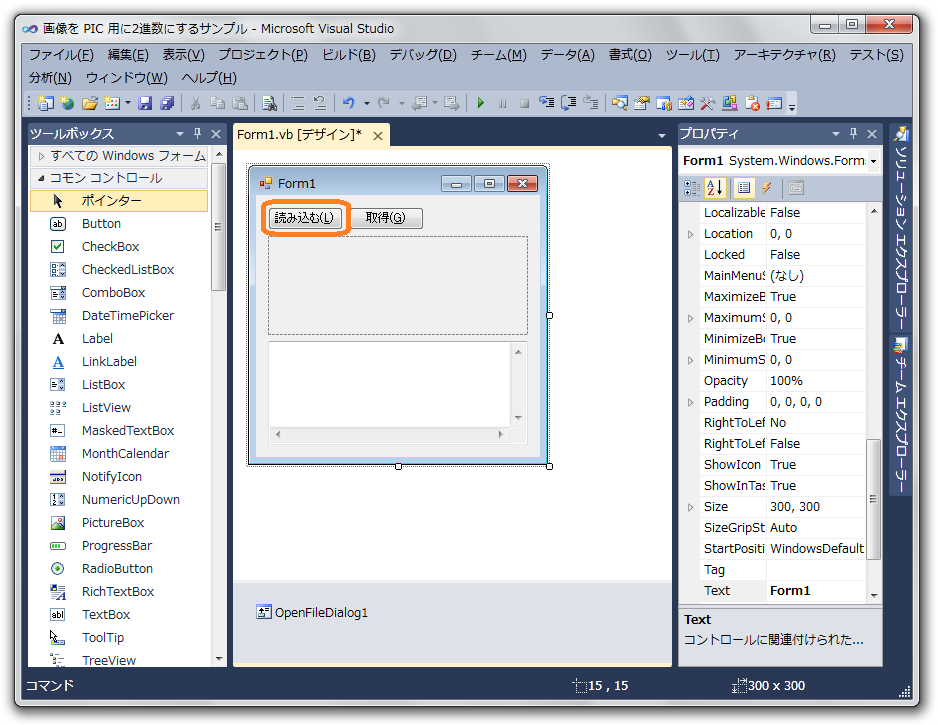The height and width of the screenshot is (725, 938).
Task: Click the hammer and wrench Toolbox icon
Action: 708,103
